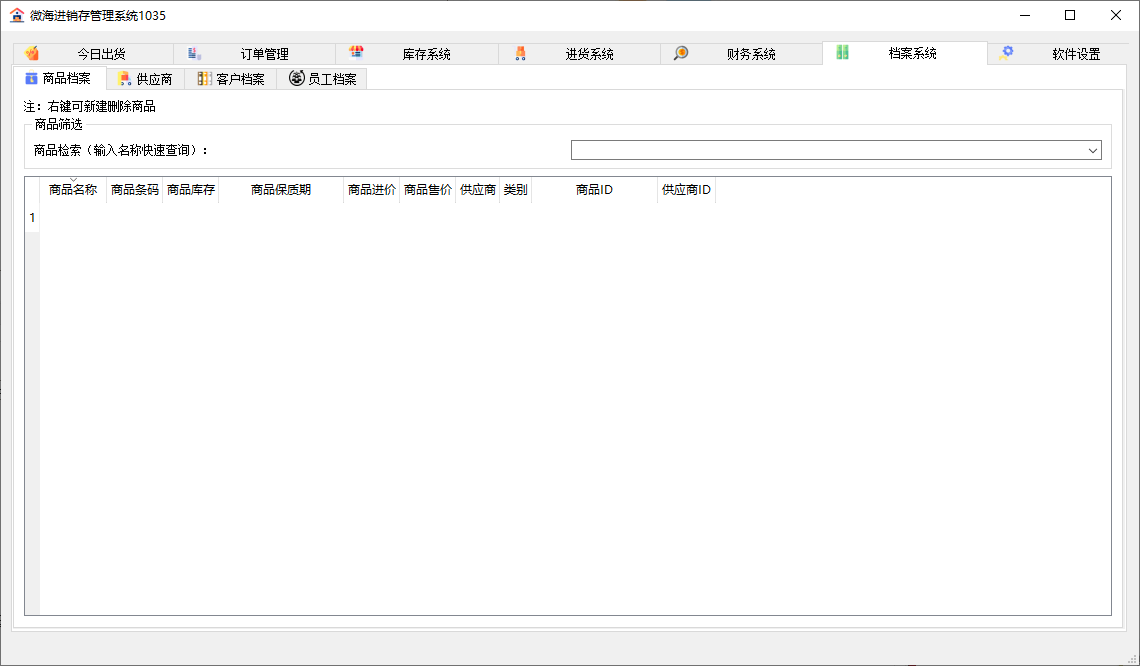Click the 客户档案 bookshelf icon
Viewport: 1140px width, 666px height.
pos(205,79)
